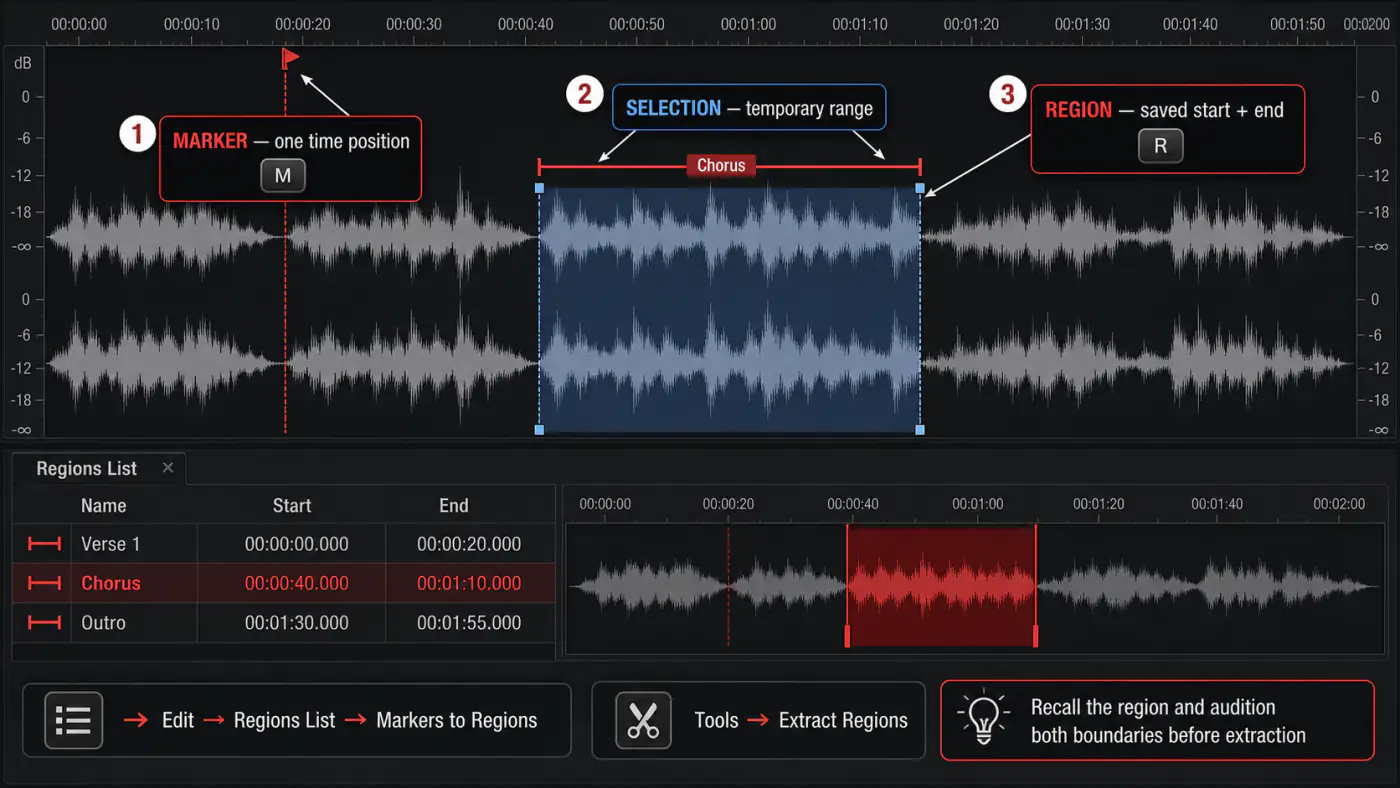
Task: Click Chorus start time 00:00:40.000
Action: 297,583
